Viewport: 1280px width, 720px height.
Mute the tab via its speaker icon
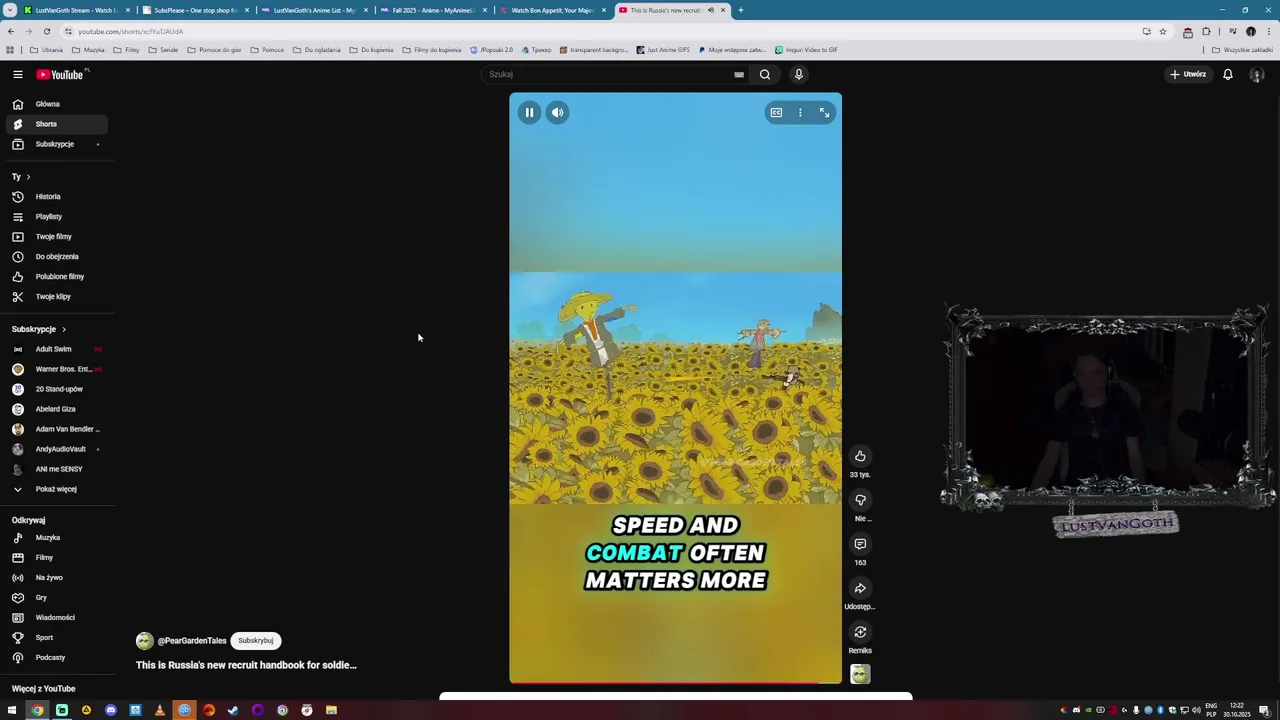click(711, 10)
